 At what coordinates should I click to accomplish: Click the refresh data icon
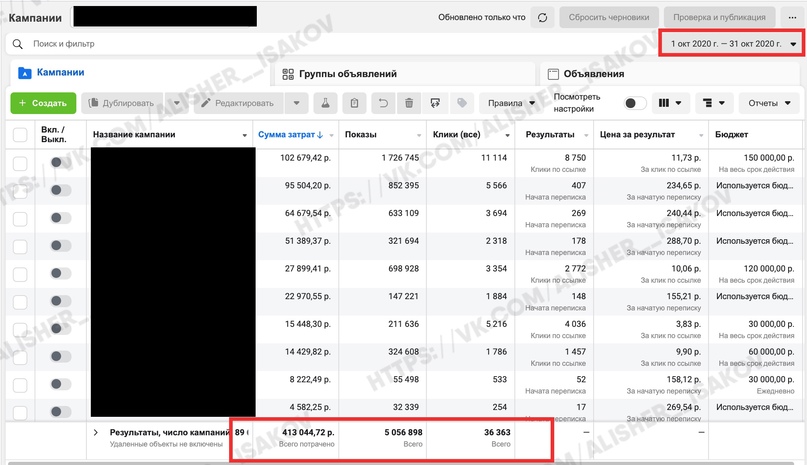click(x=542, y=18)
